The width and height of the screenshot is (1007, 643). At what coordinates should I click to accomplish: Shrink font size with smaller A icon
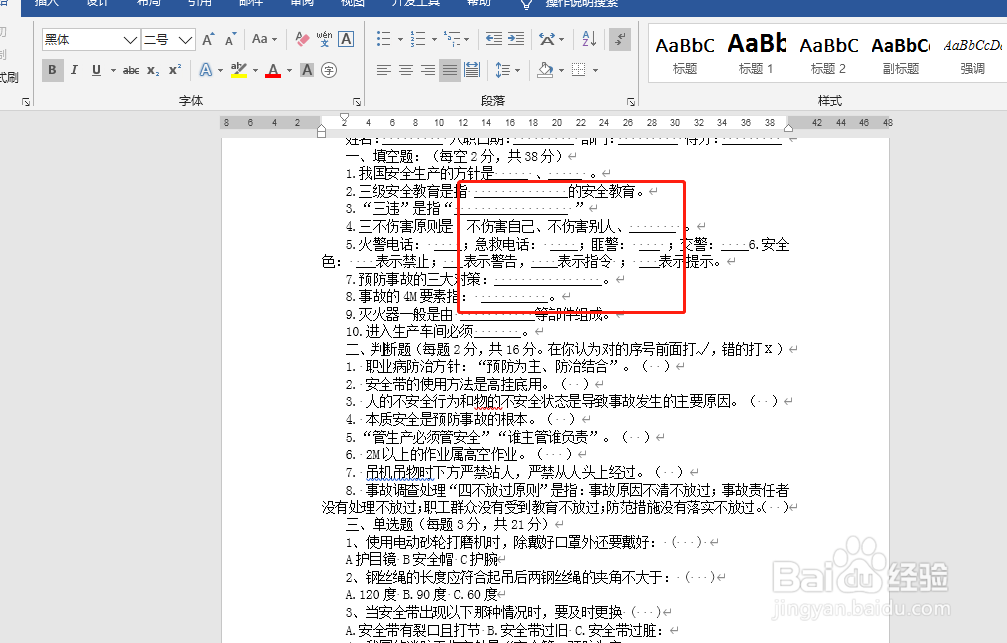tap(230, 40)
